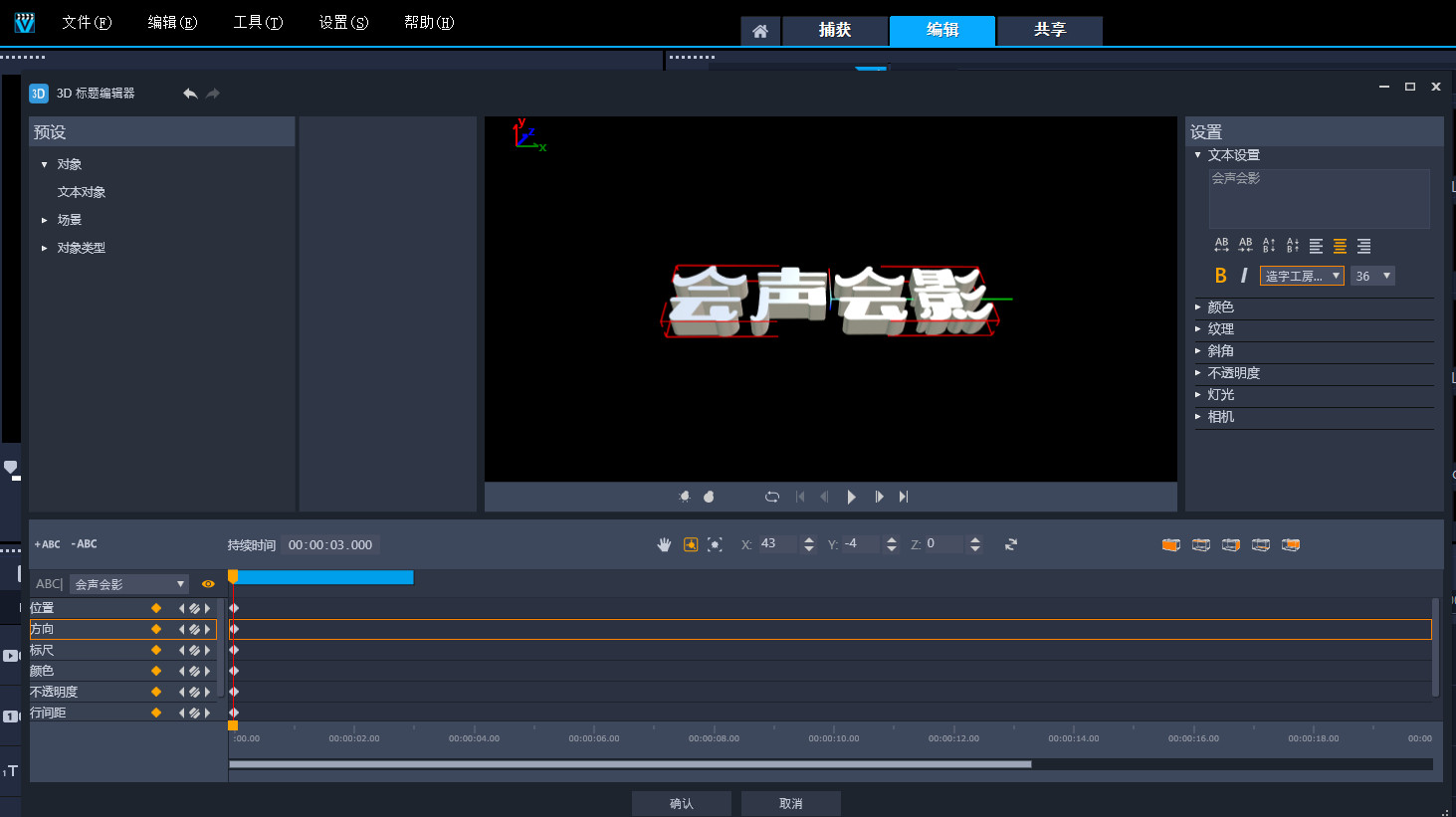Toggle italic I formatting
The height and width of the screenshot is (817, 1456).
(1244, 276)
